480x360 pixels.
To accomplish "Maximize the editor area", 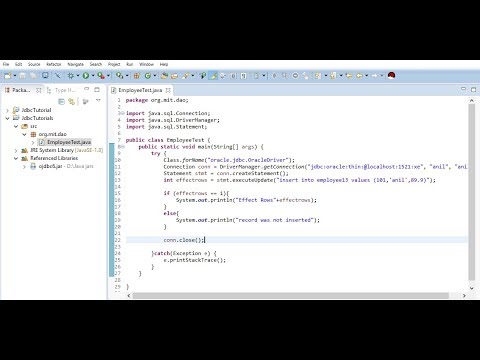I will [x=473, y=89].
